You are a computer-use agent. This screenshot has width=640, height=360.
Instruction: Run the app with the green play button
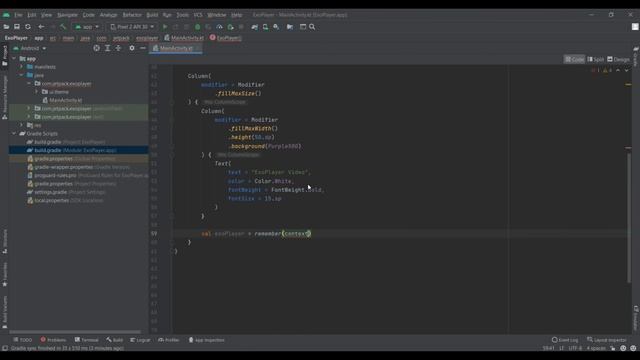pyautogui.click(x=165, y=27)
